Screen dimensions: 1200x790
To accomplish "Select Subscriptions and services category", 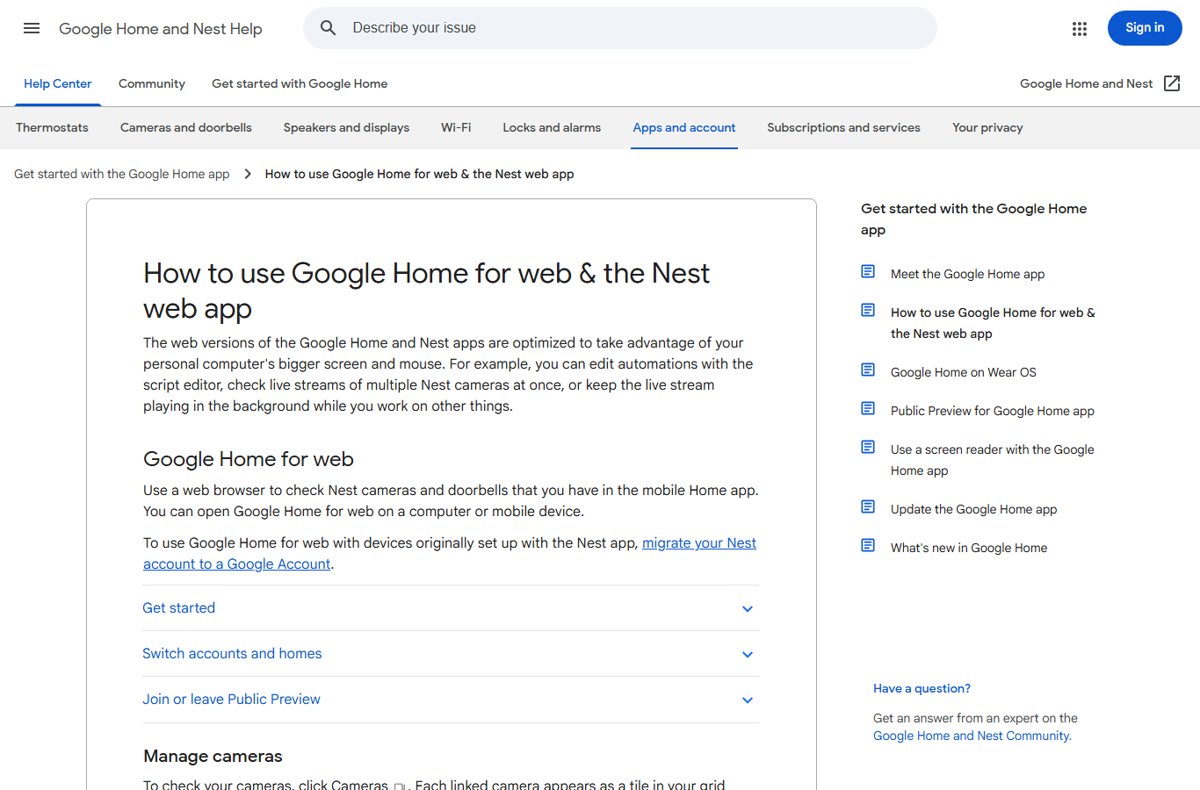I will tap(844, 128).
